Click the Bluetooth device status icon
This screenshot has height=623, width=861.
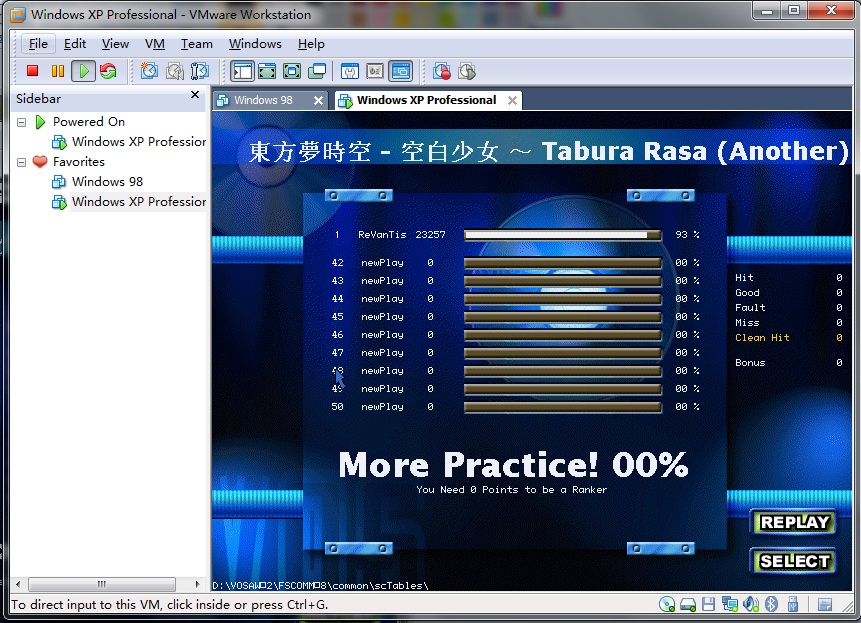pyautogui.click(x=771, y=604)
